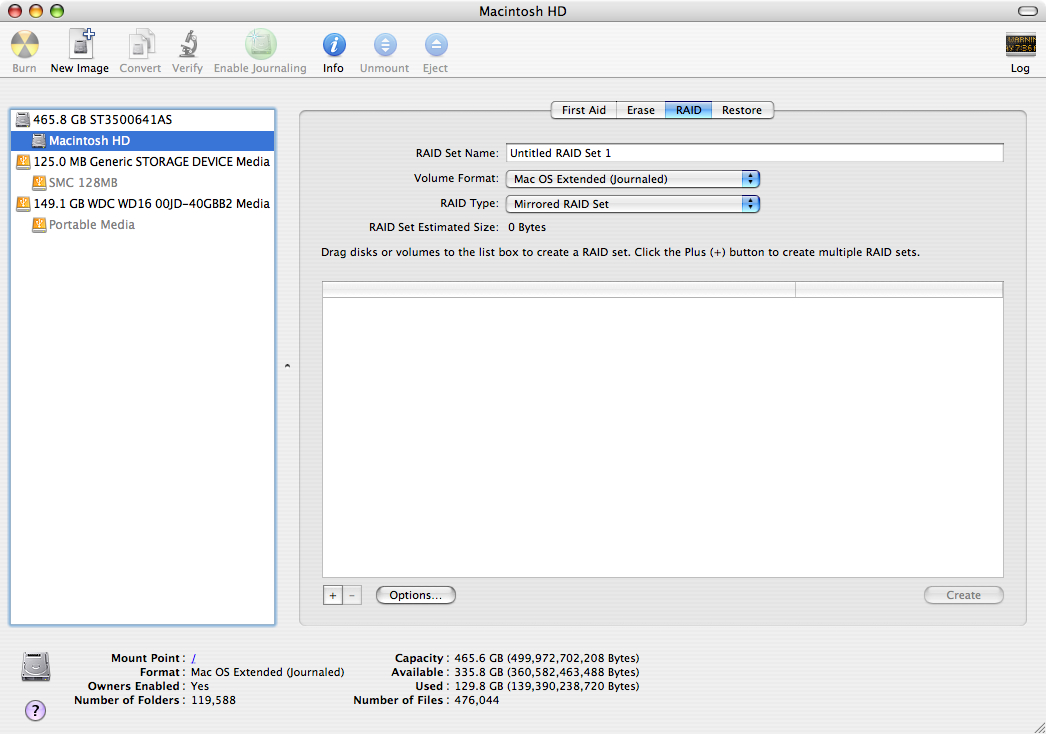The image size is (1046, 734).
Task: Click the Convert toolbar icon
Action: coord(140,46)
